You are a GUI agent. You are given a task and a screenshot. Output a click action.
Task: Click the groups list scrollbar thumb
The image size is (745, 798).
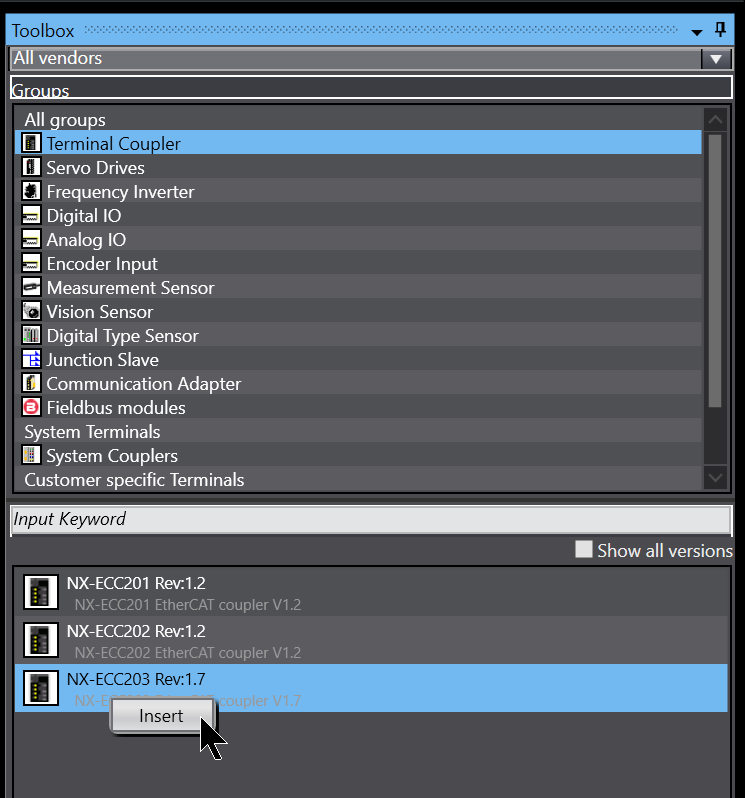[715, 271]
